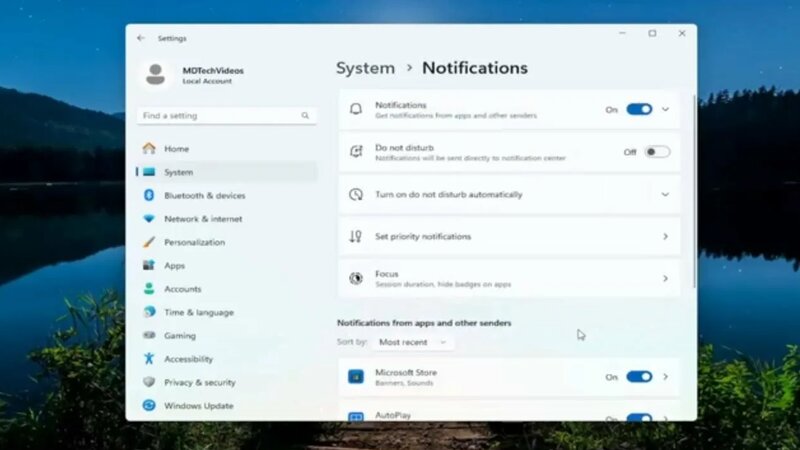This screenshot has width=800, height=450.
Task: Click the Windows Update sync icon
Action: pyautogui.click(x=149, y=405)
